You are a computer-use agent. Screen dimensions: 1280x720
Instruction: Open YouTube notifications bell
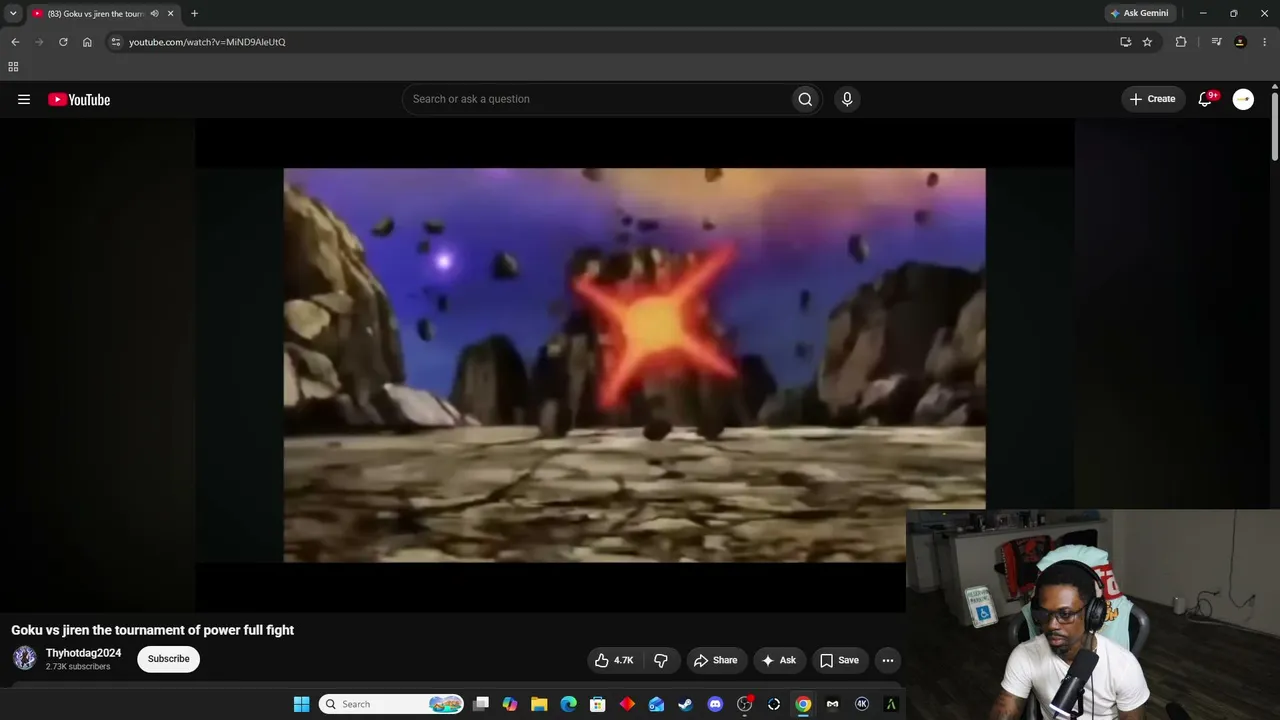pyautogui.click(x=1206, y=99)
